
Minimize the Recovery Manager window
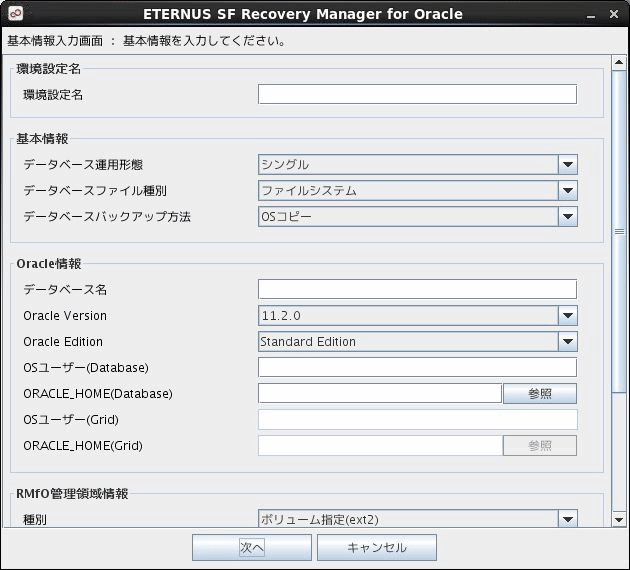591,15
